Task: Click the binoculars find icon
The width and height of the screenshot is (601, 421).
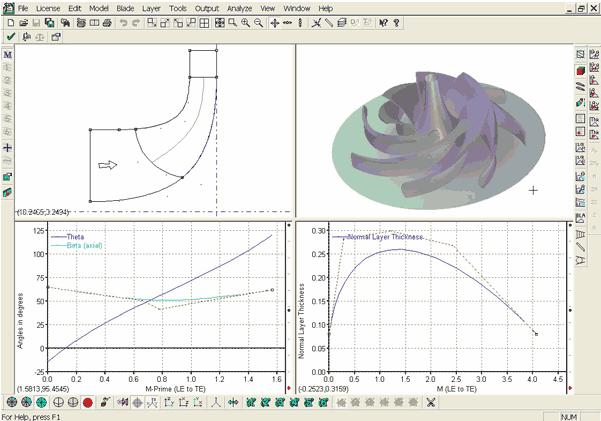Action: 65,23
